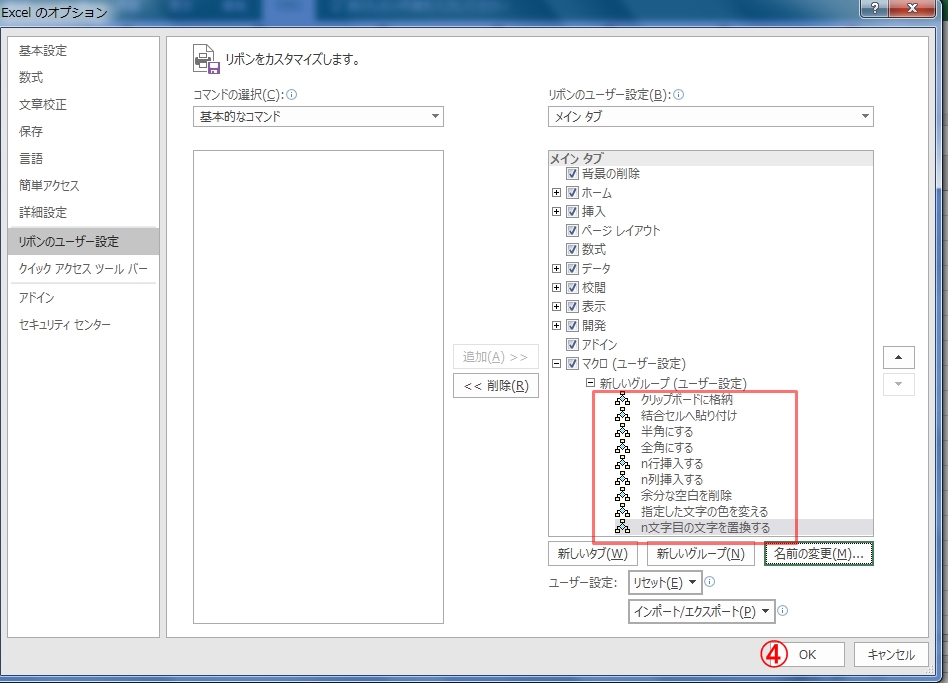This screenshot has height=683, width=948.
Task: Expand the ホーム tree node
Action: pyautogui.click(x=556, y=193)
